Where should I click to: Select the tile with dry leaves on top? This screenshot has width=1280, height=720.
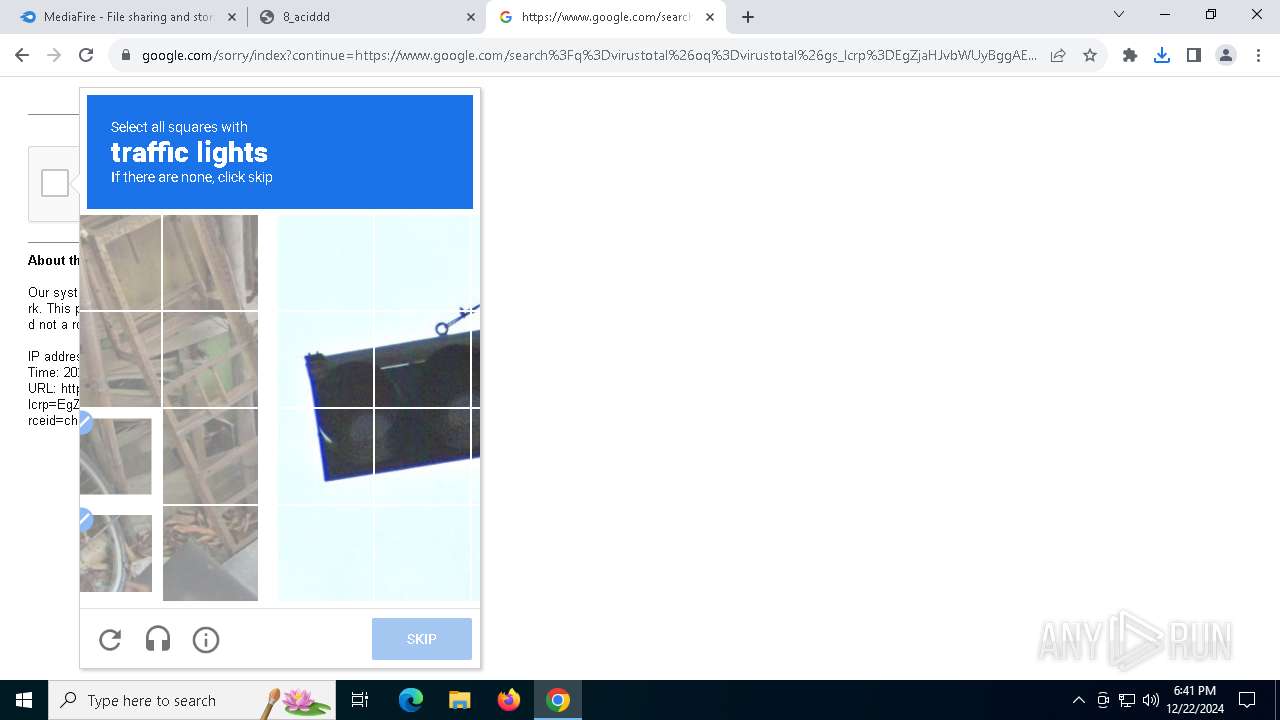210,553
